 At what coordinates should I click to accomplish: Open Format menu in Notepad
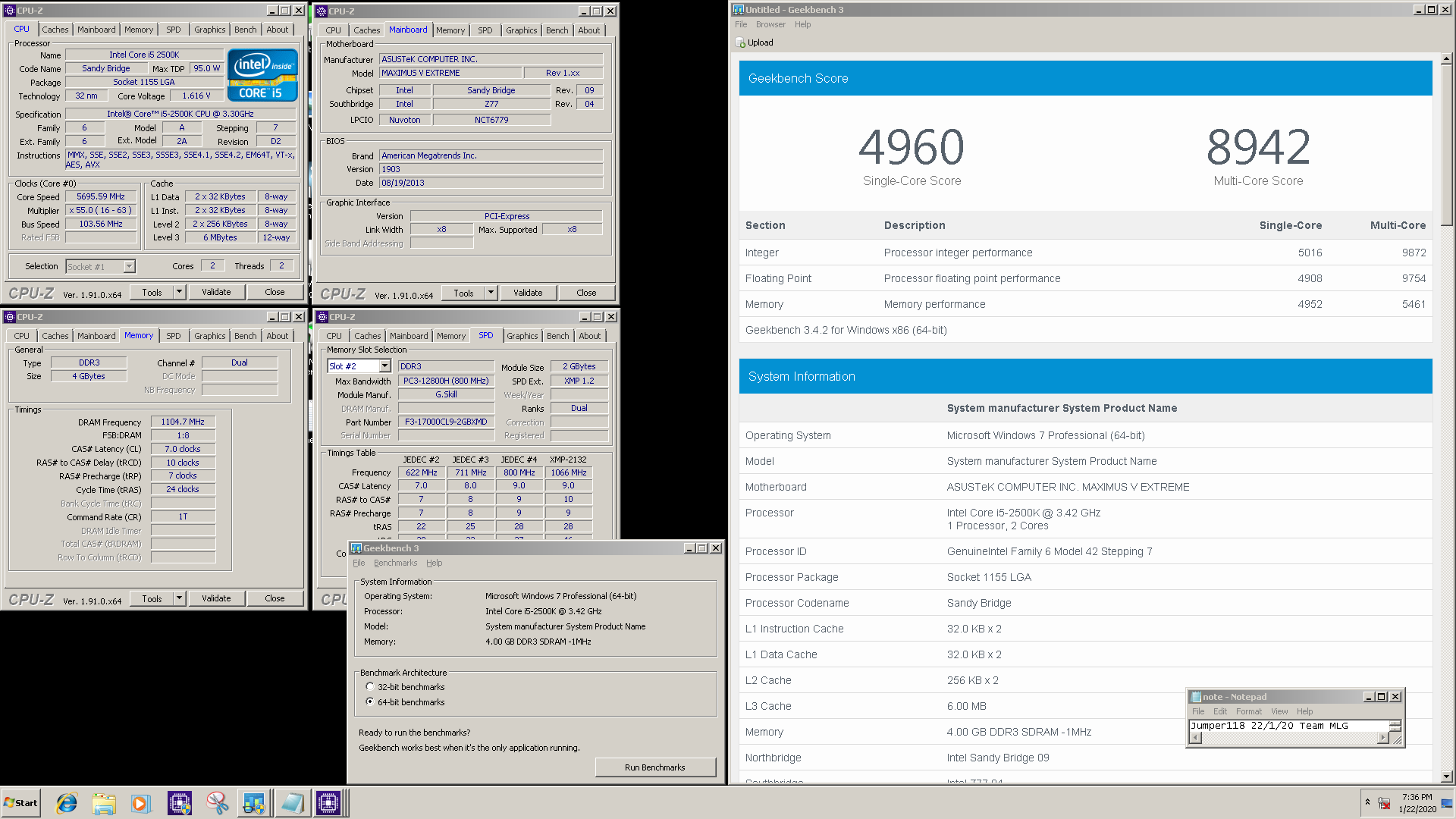click(1249, 711)
